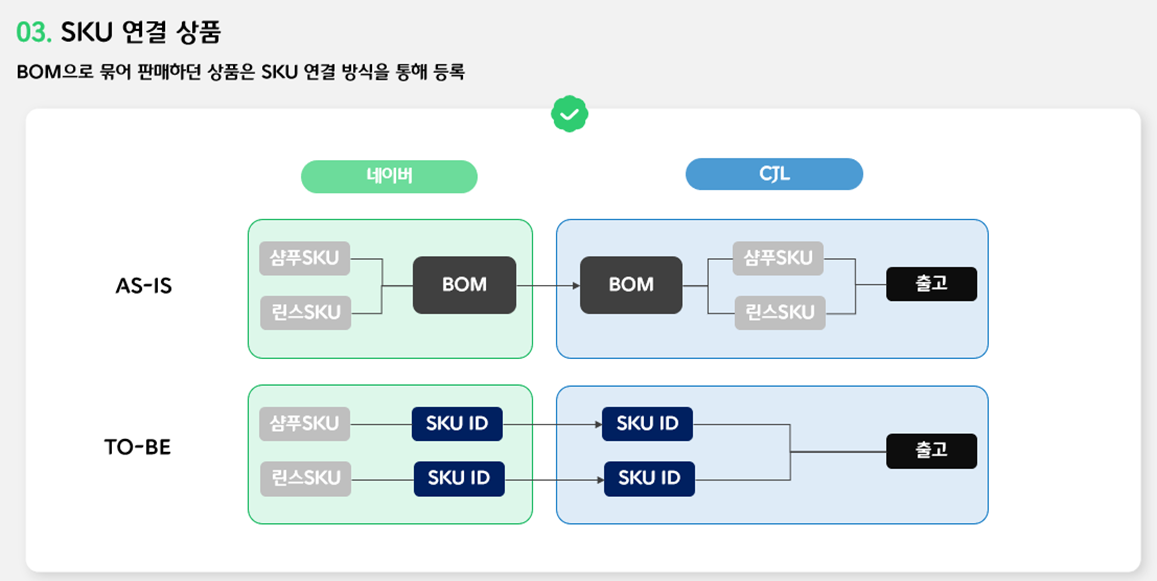Click the AS-IS row label
The height and width of the screenshot is (581, 1157).
[144, 286]
